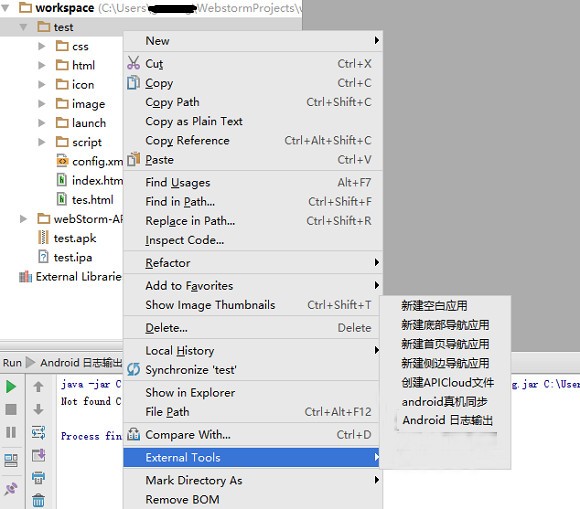Click the Paste clipboard icon
This screenshot has height=509, width=580.
pyautogui.click(x=134, y=159)
